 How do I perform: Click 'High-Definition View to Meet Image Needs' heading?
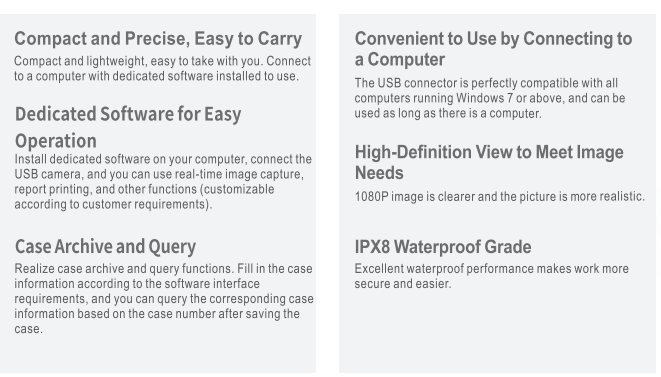[489, 162]
